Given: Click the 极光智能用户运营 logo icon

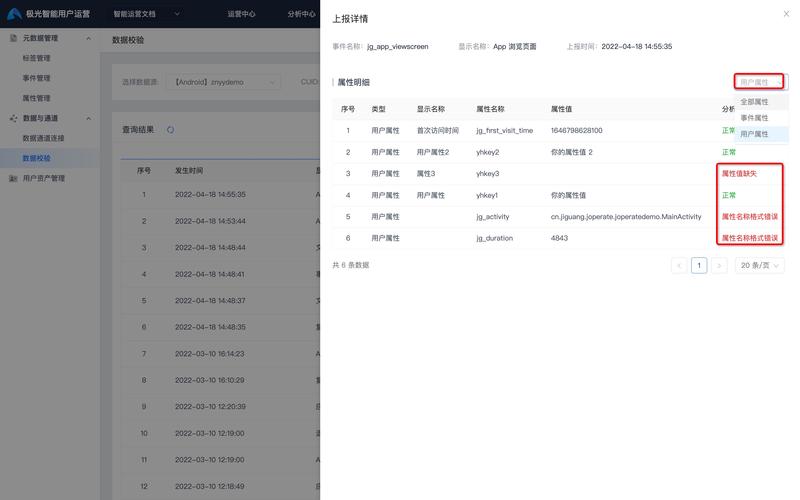Looking at the screenshot, I should [x=14, y=14].
